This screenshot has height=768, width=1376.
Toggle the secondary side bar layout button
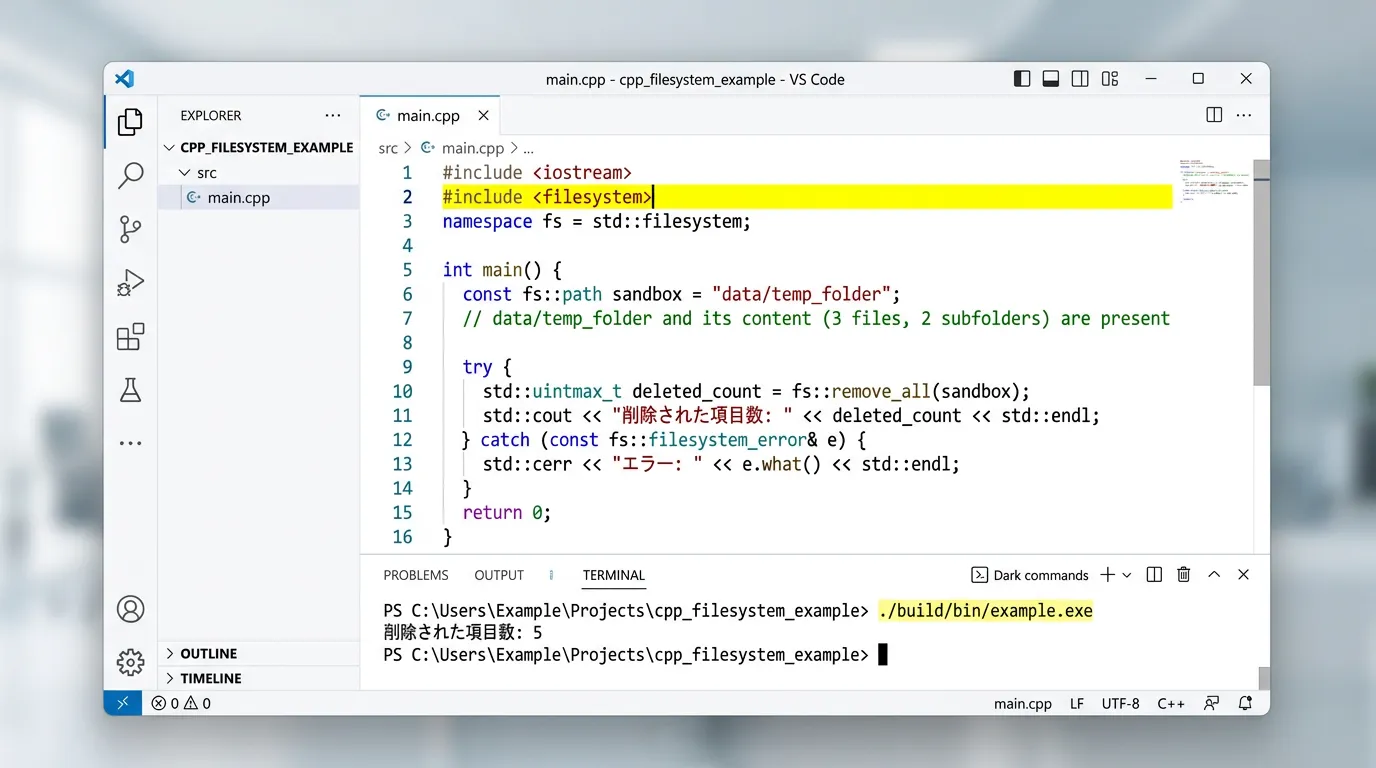point(1080,79)
